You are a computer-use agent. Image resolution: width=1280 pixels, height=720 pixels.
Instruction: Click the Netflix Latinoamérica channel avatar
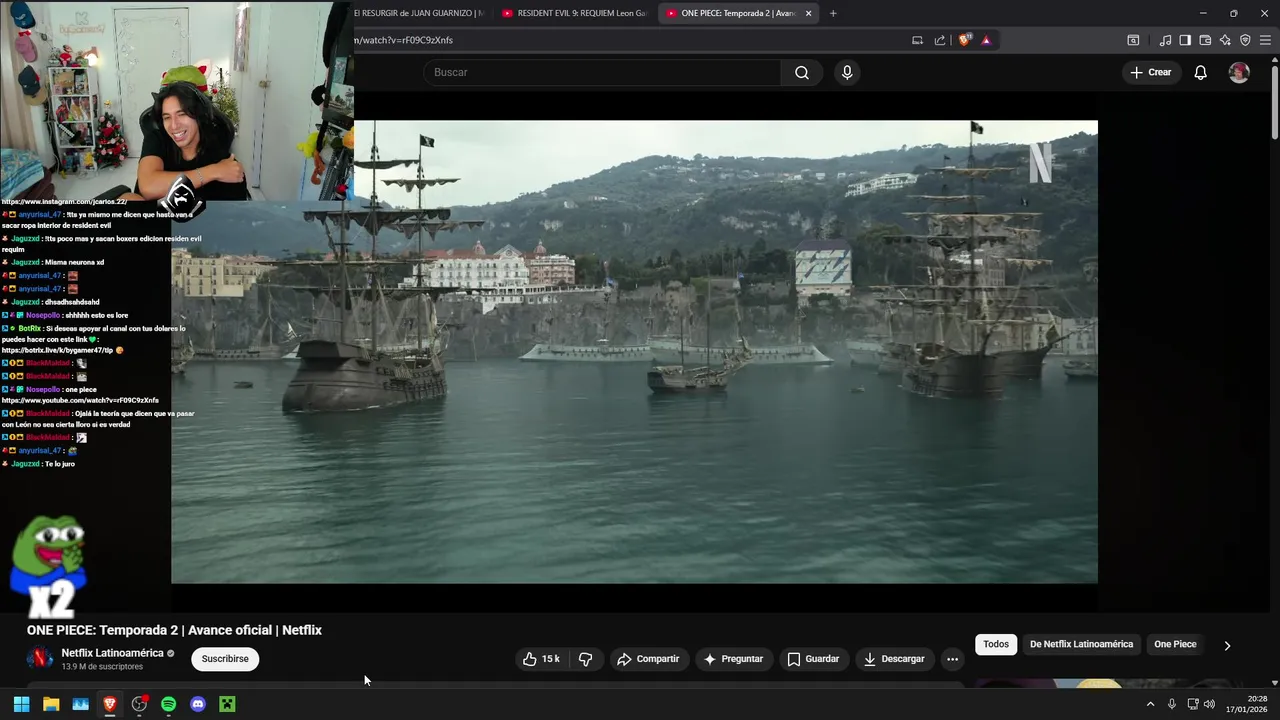(x=40, y=658)
